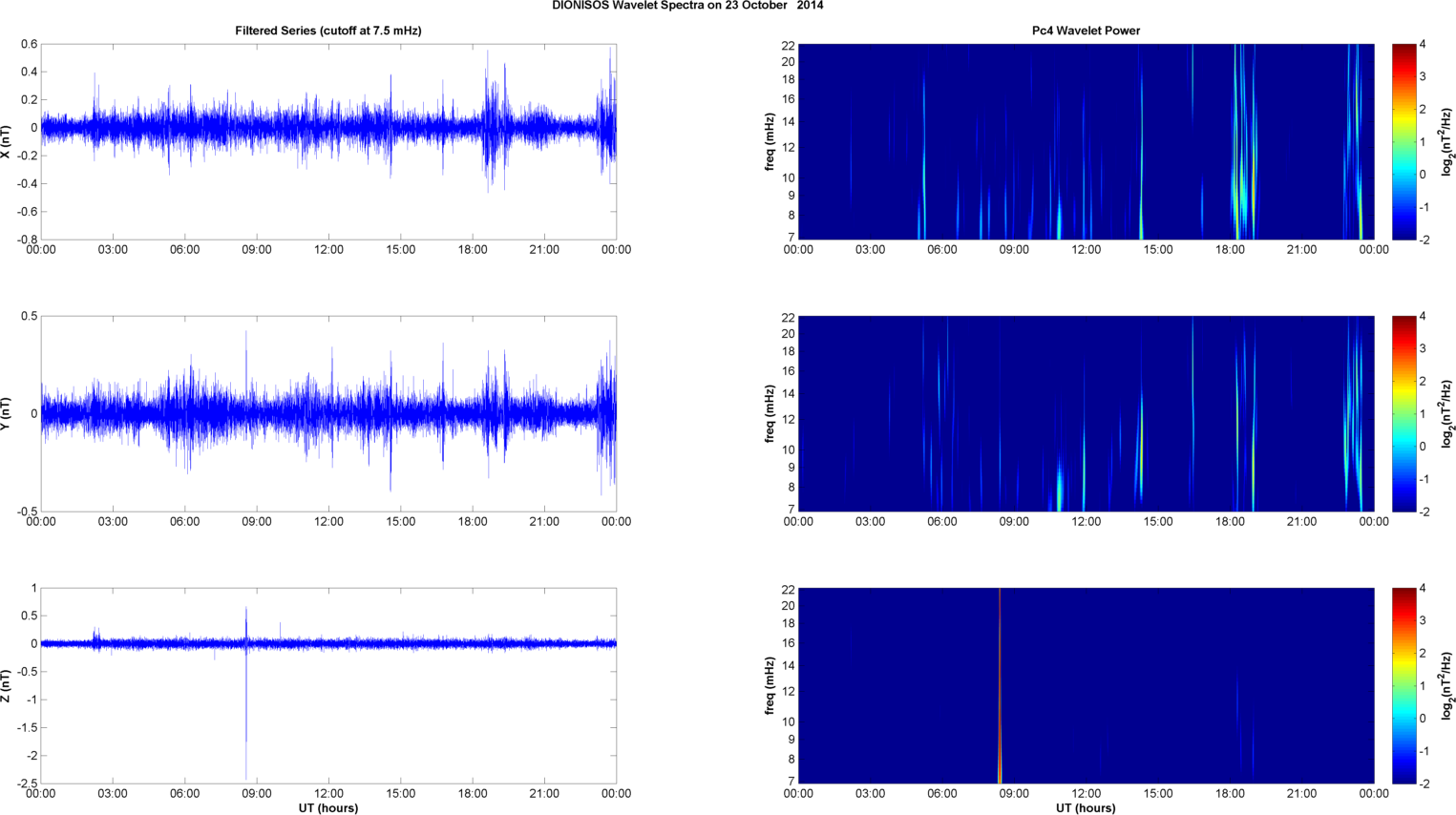Click the 'freq (mHz)' label of the top wavelet plot
The height and width of the screenshot is (815, 1456).
769,141
